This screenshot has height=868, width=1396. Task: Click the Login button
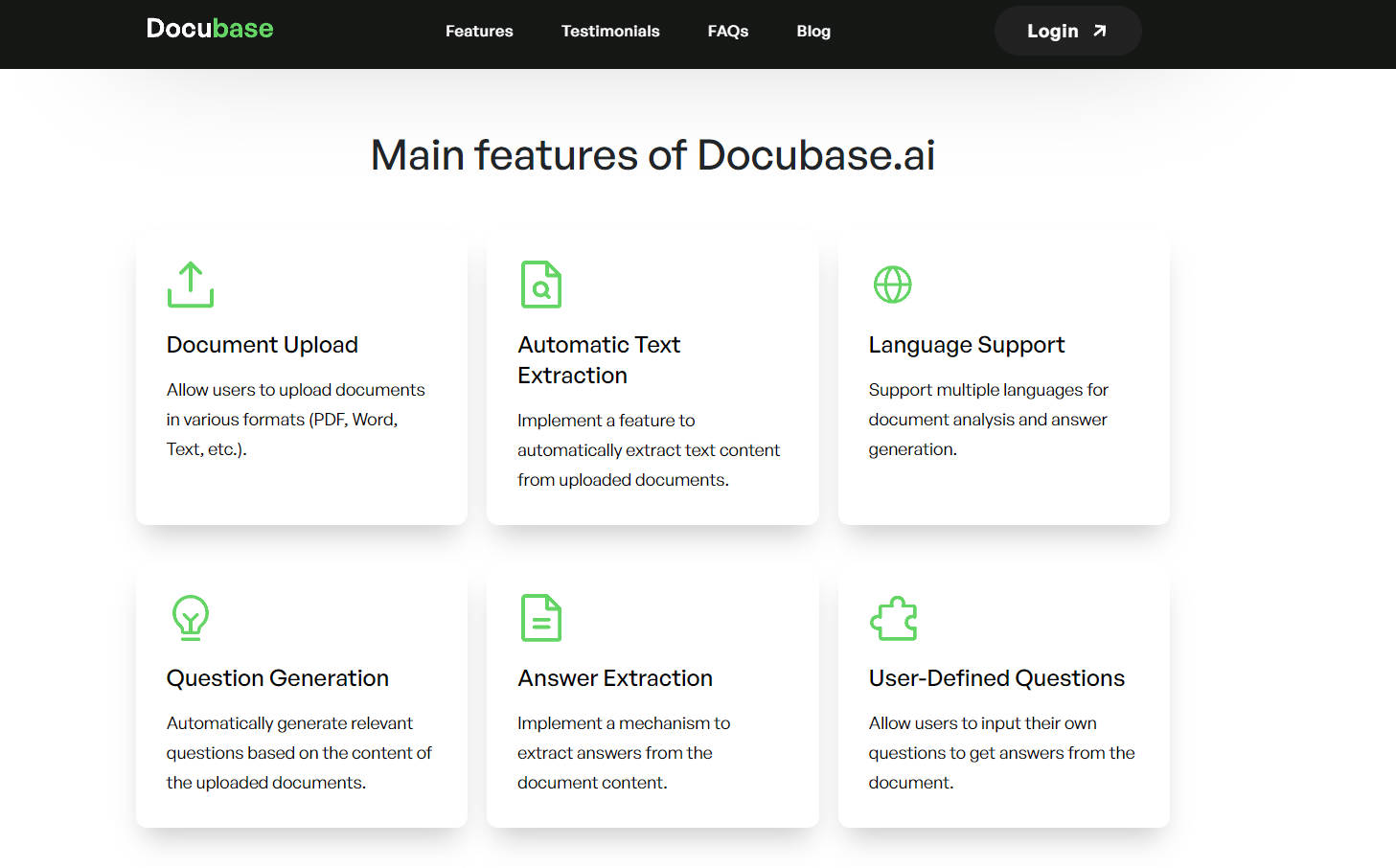pyautogui.click(x=1066, y=30)
